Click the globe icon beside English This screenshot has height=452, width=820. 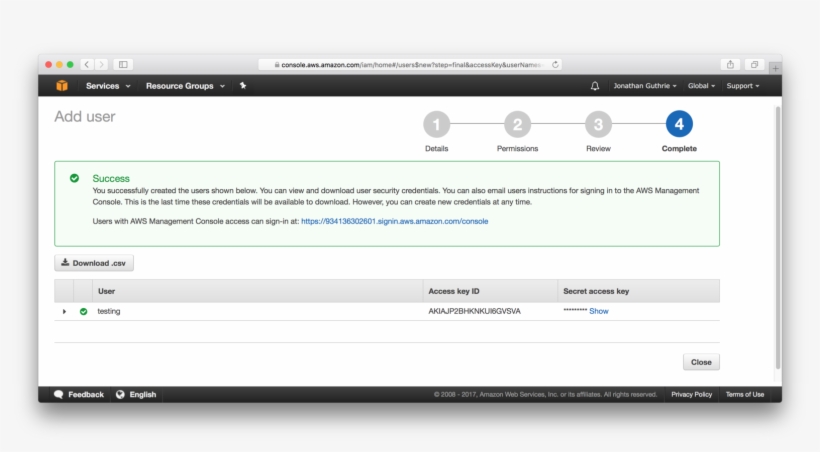[120, 394]
